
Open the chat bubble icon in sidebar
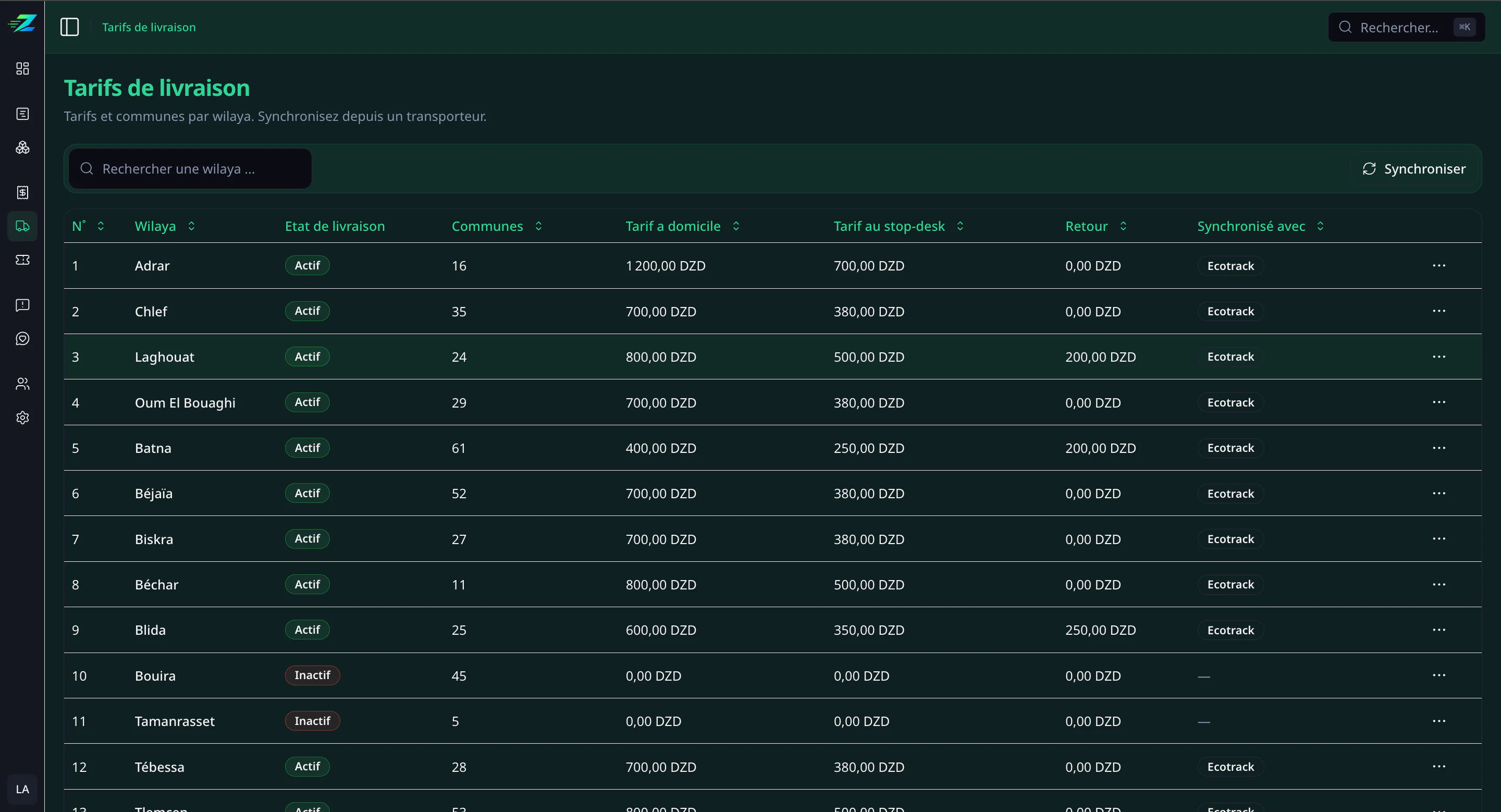22,338
